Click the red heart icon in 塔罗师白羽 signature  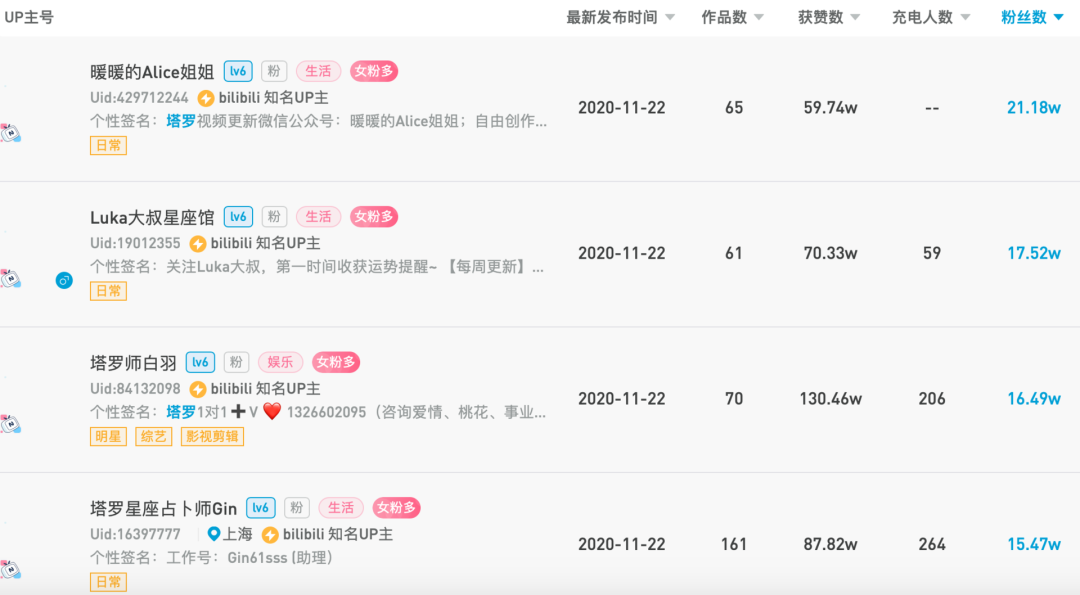coord(272,412)
